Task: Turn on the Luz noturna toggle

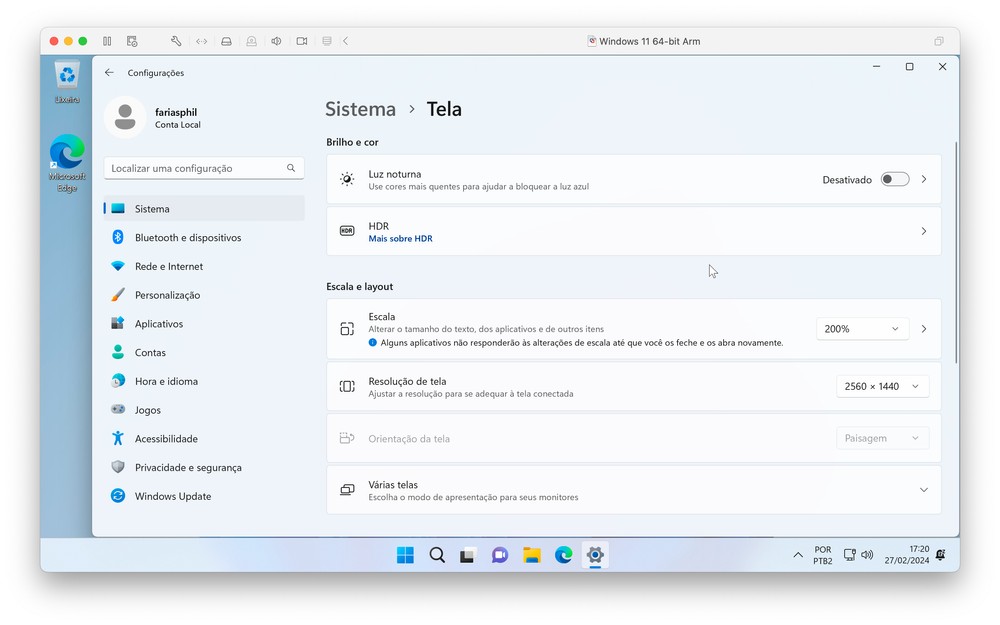Action: click(895, 179)
